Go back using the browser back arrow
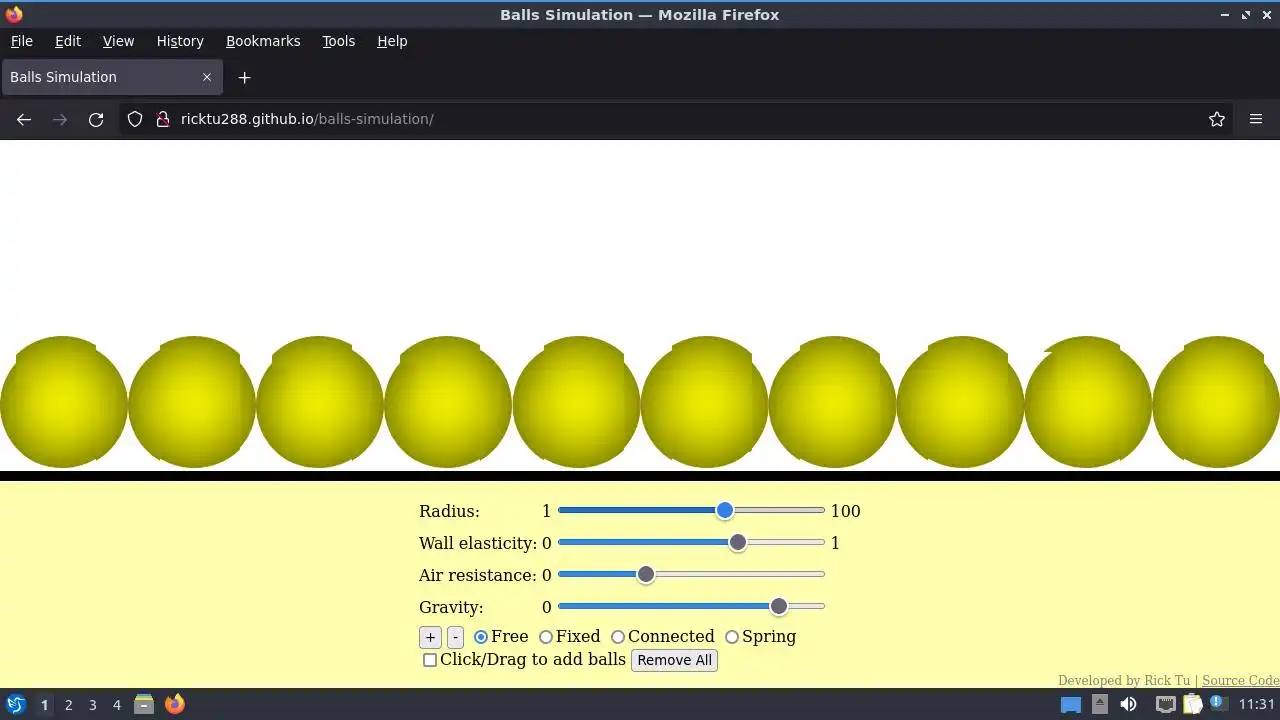This screenshot has width=1280, height=720. pos(24,119)
